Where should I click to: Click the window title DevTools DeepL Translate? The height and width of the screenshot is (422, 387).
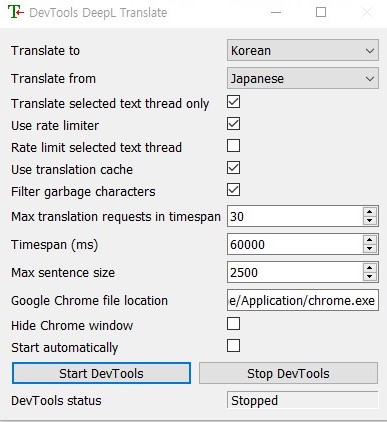[98, 13]
